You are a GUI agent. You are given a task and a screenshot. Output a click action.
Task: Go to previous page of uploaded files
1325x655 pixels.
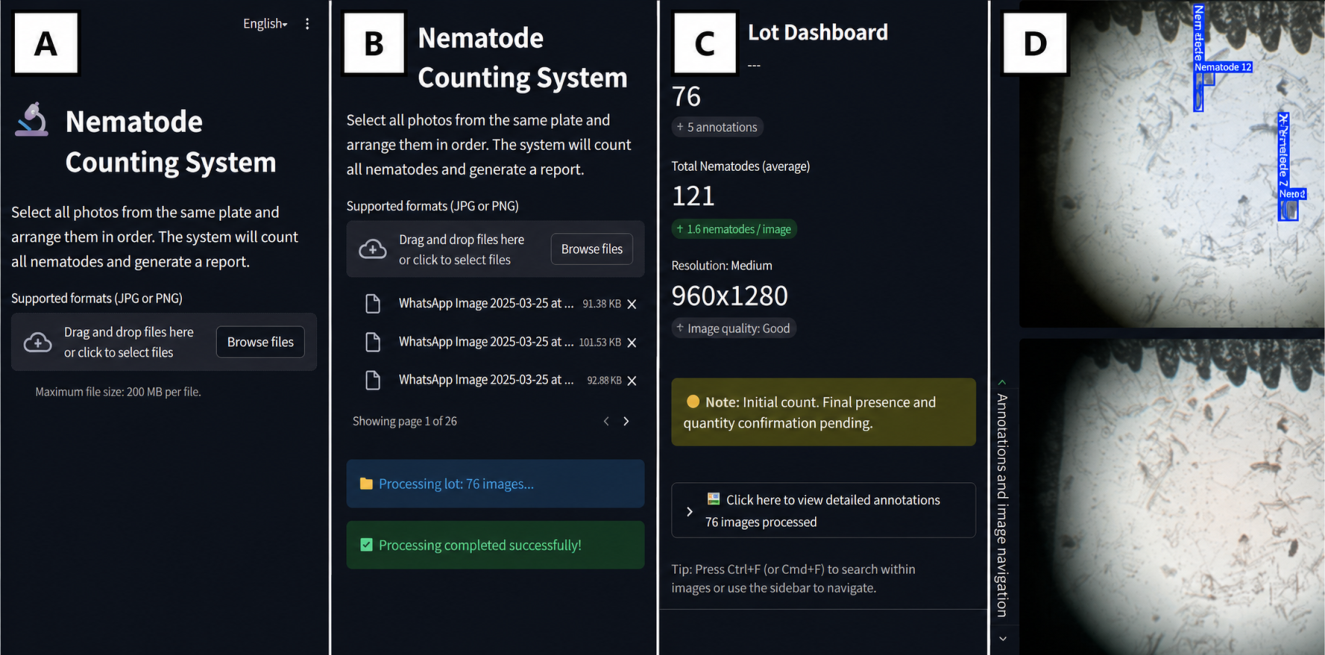pos(606,422)
